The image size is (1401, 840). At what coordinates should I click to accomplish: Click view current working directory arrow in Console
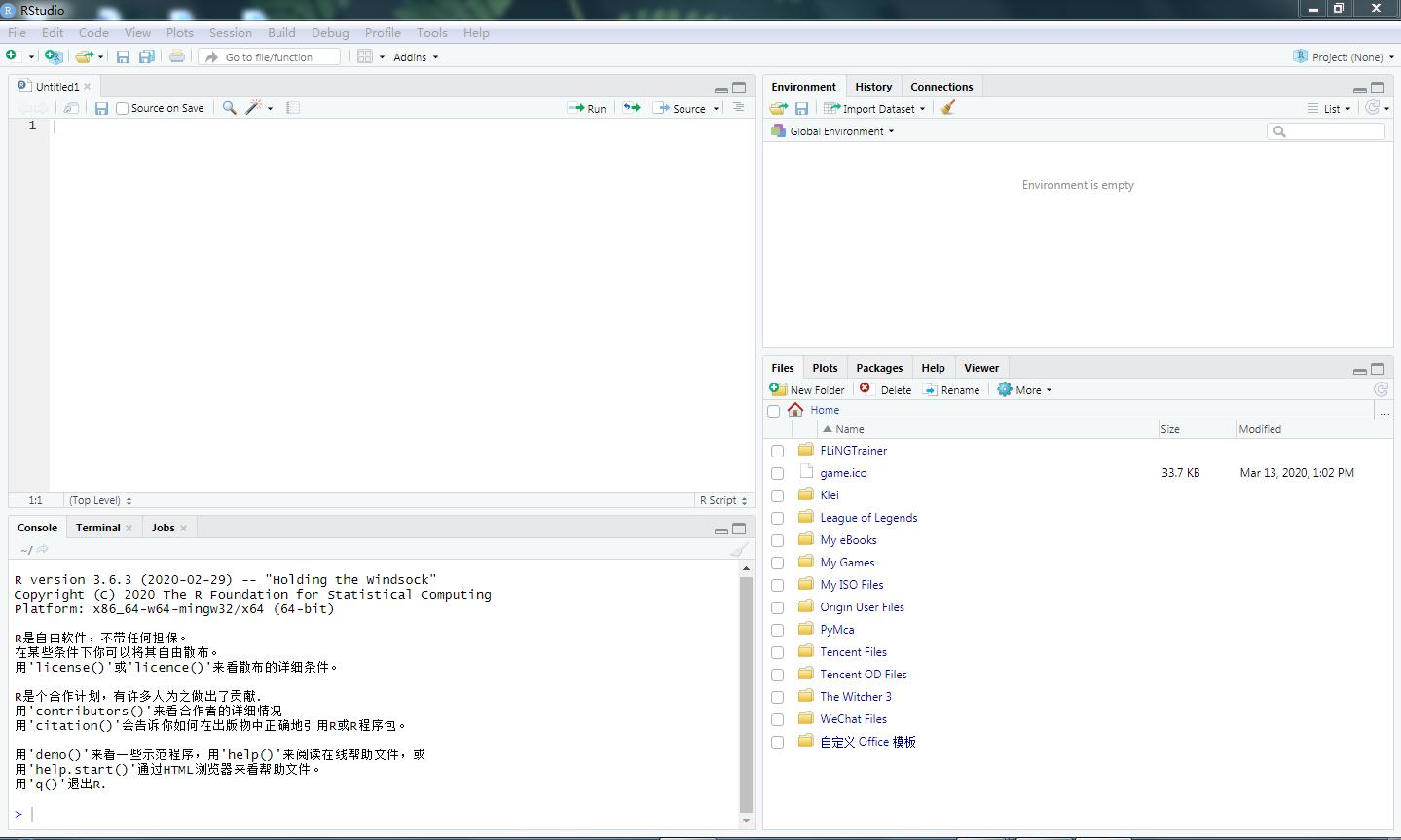pos(43,550)
